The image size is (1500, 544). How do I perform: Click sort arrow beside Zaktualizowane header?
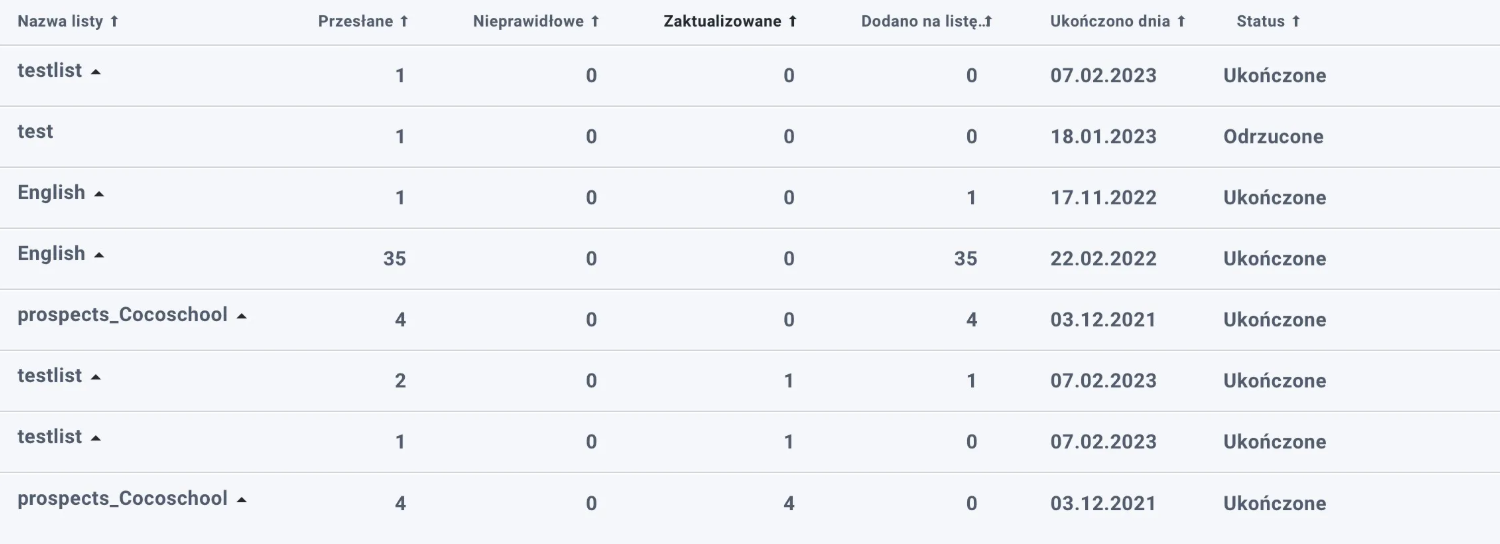click(793, 22)
